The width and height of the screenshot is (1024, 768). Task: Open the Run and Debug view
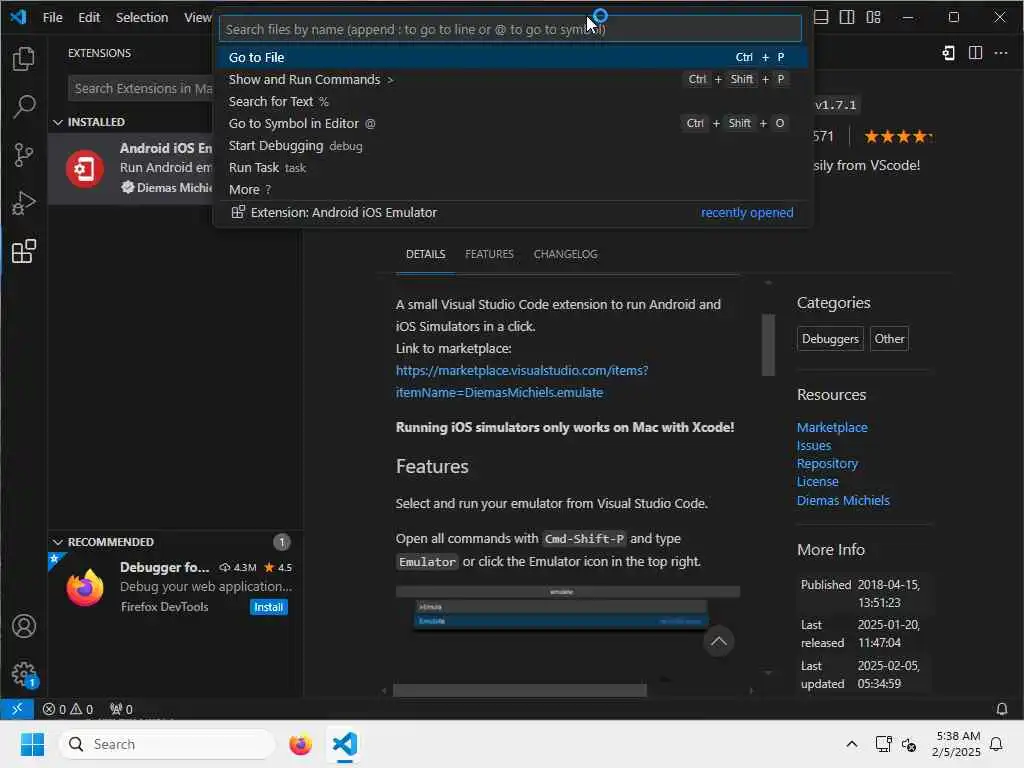point(24,203)
